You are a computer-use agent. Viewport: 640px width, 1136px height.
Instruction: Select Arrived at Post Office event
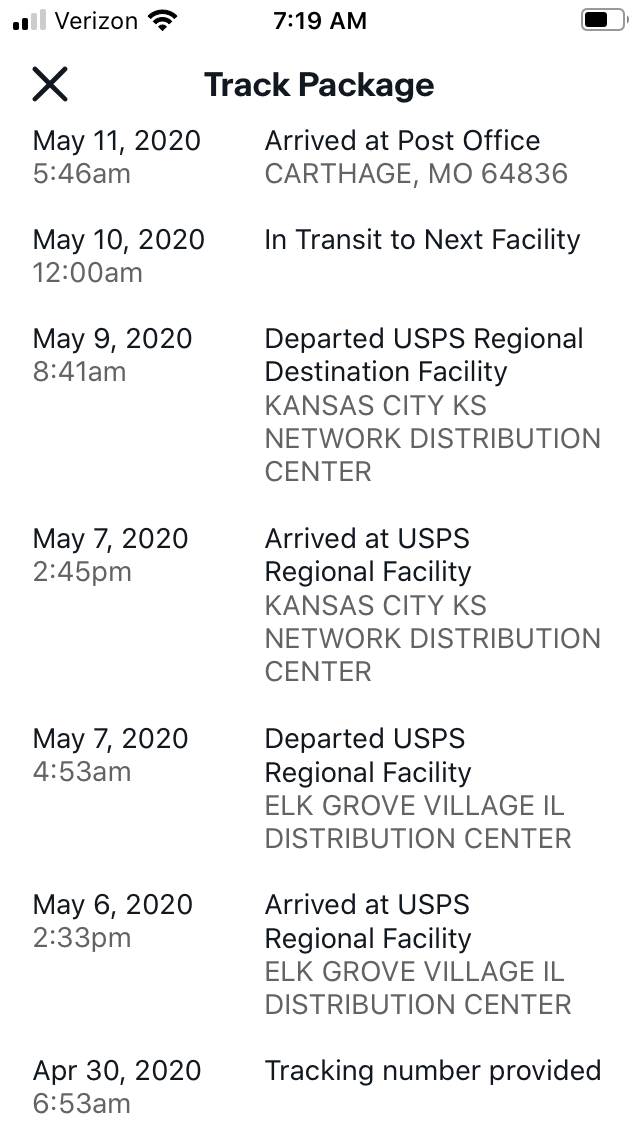[320, 157]
